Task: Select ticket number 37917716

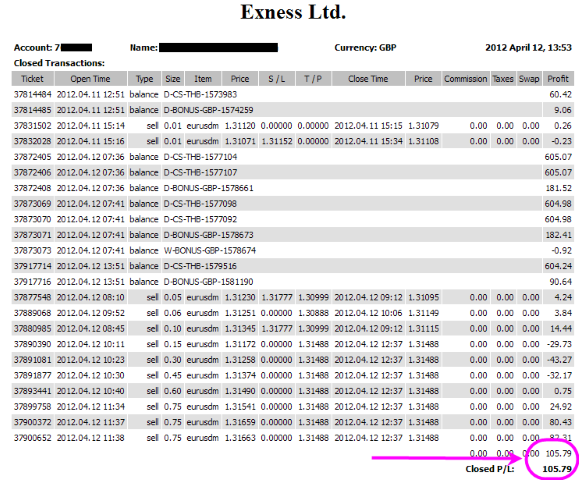Action: 32,282
